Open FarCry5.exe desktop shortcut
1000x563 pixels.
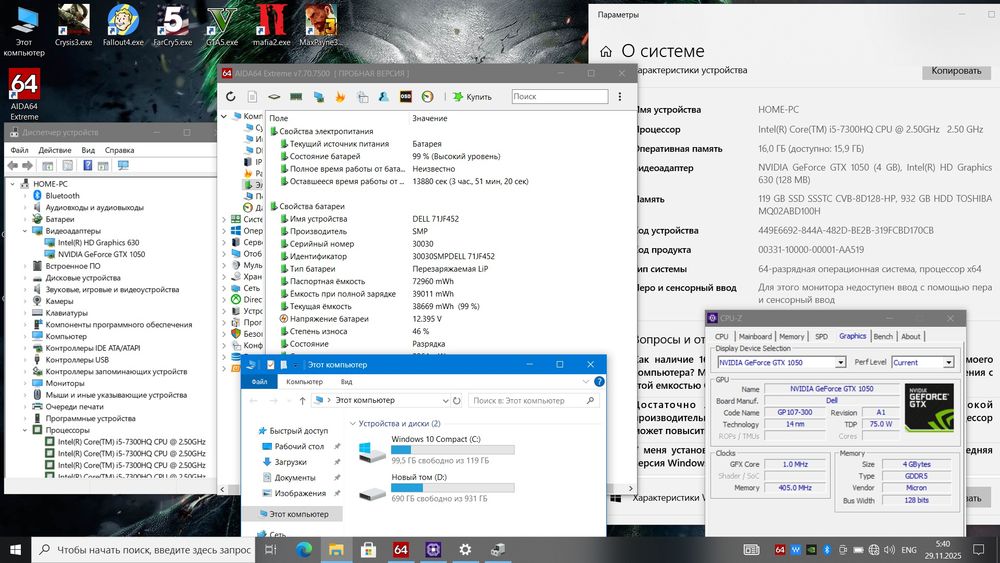tap(172, 26)
